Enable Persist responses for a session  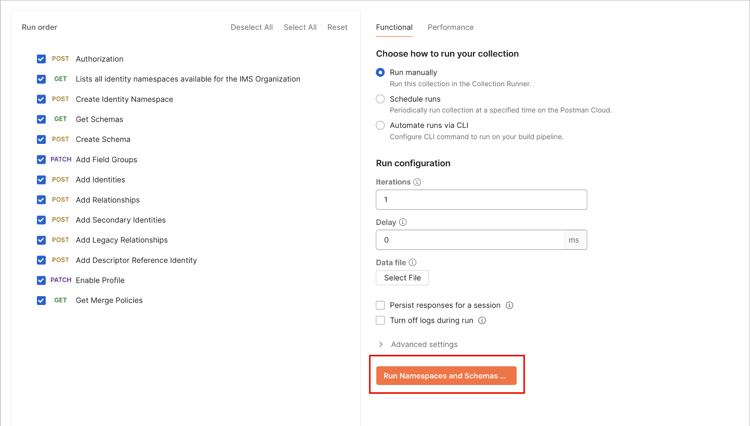coord(380,305)
